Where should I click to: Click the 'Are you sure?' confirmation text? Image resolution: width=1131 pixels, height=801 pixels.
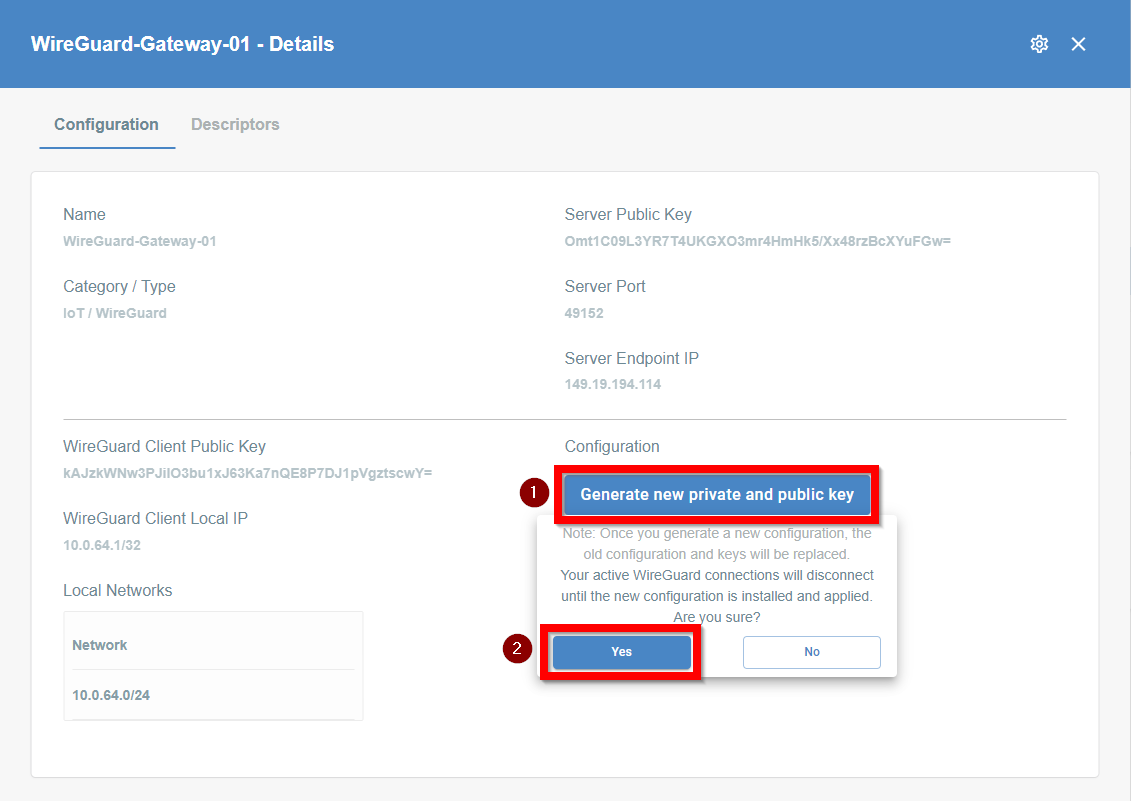[717, 617]
